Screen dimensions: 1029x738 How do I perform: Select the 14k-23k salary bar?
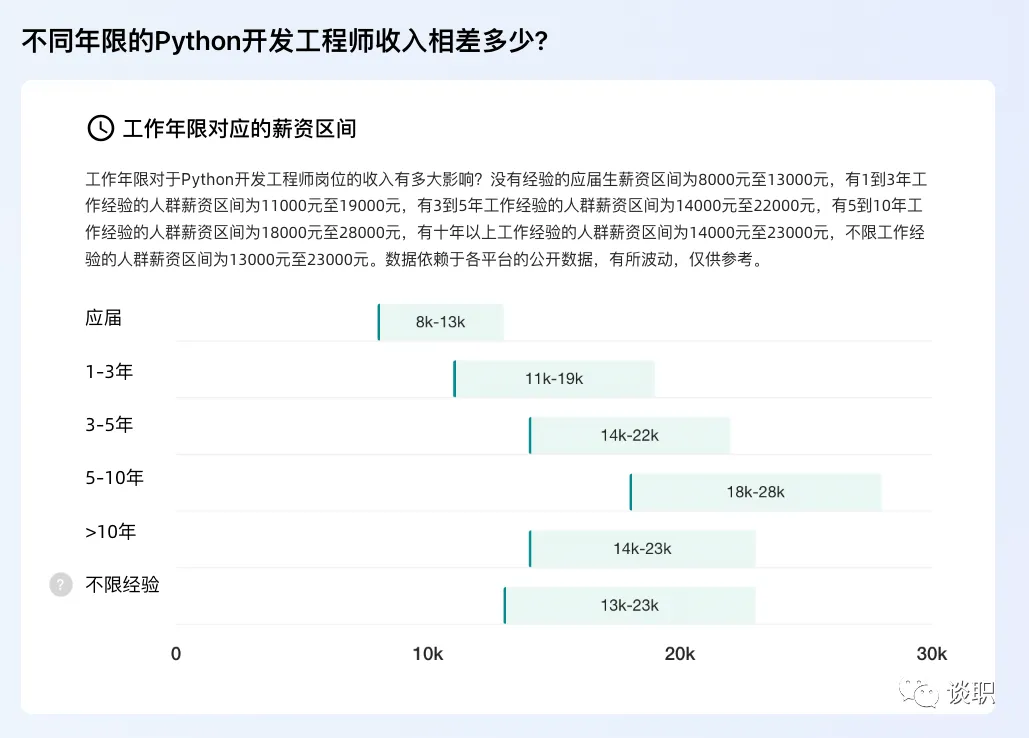(642, 549)
